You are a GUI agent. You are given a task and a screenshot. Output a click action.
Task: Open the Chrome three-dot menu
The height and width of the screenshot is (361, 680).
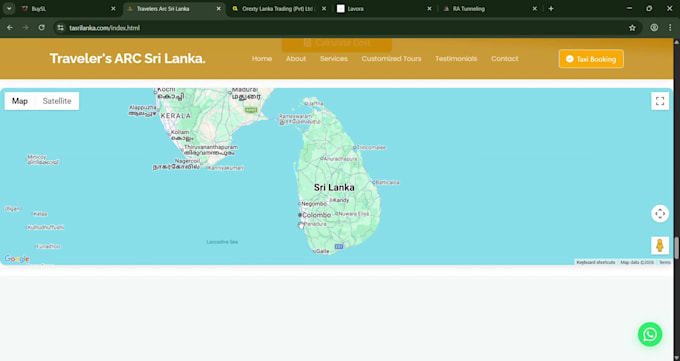pos(670,28)
